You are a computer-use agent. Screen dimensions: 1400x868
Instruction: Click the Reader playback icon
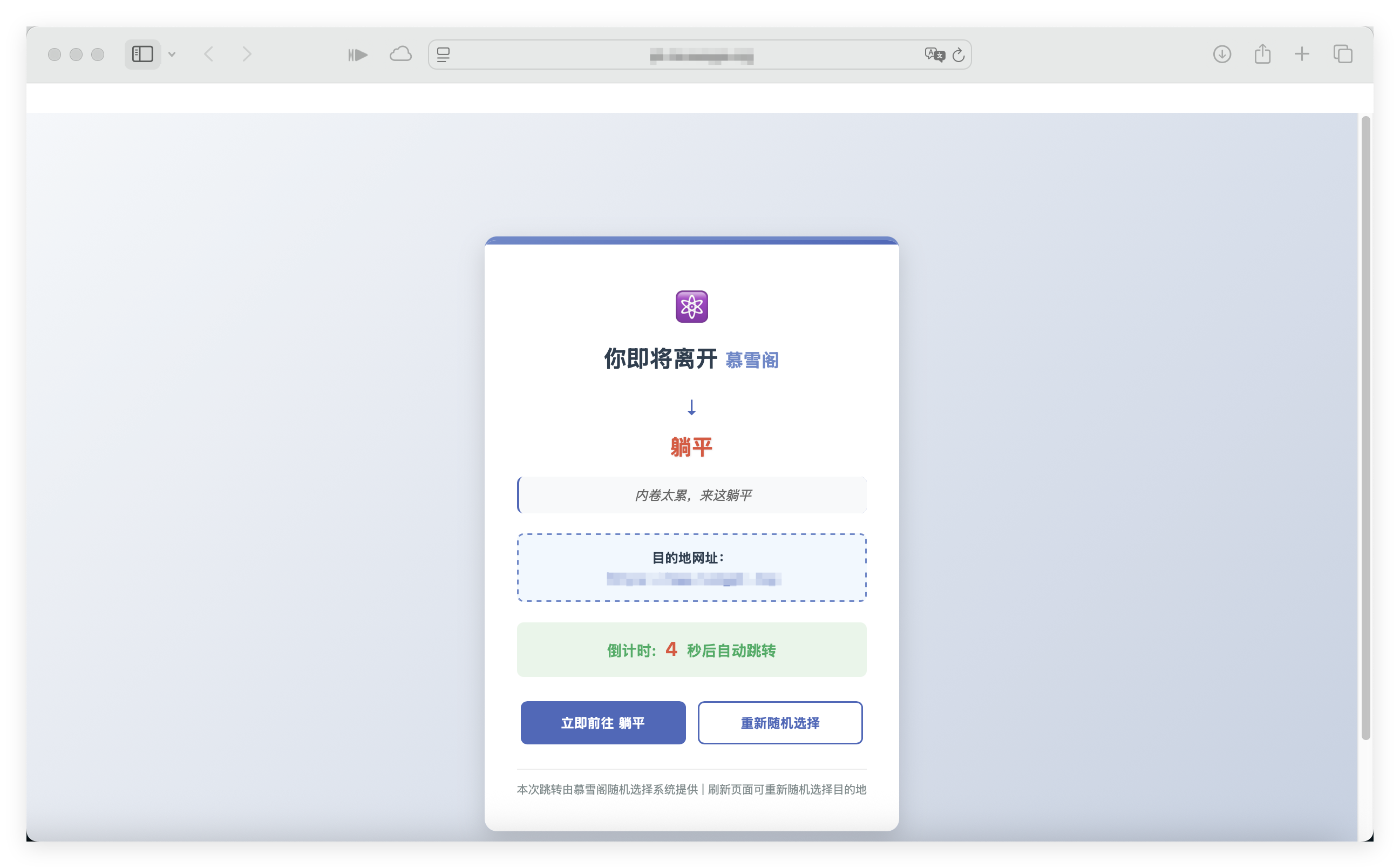click(x=357, y=54)
